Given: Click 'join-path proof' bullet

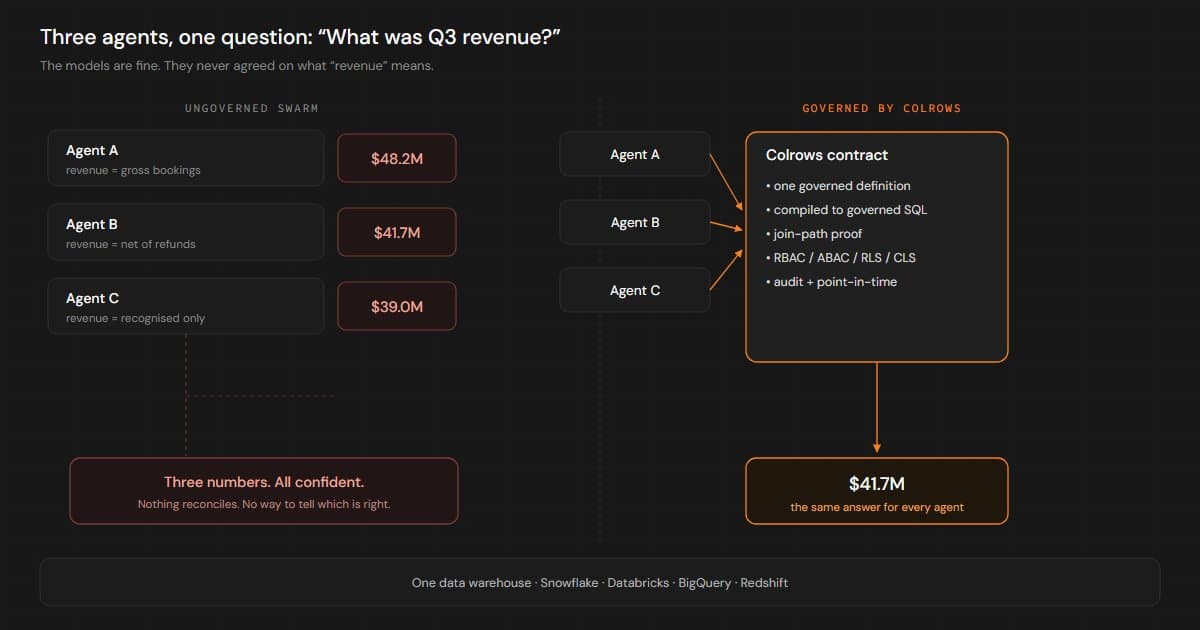Looking at the screenshot, I should [x=814, y=234].
